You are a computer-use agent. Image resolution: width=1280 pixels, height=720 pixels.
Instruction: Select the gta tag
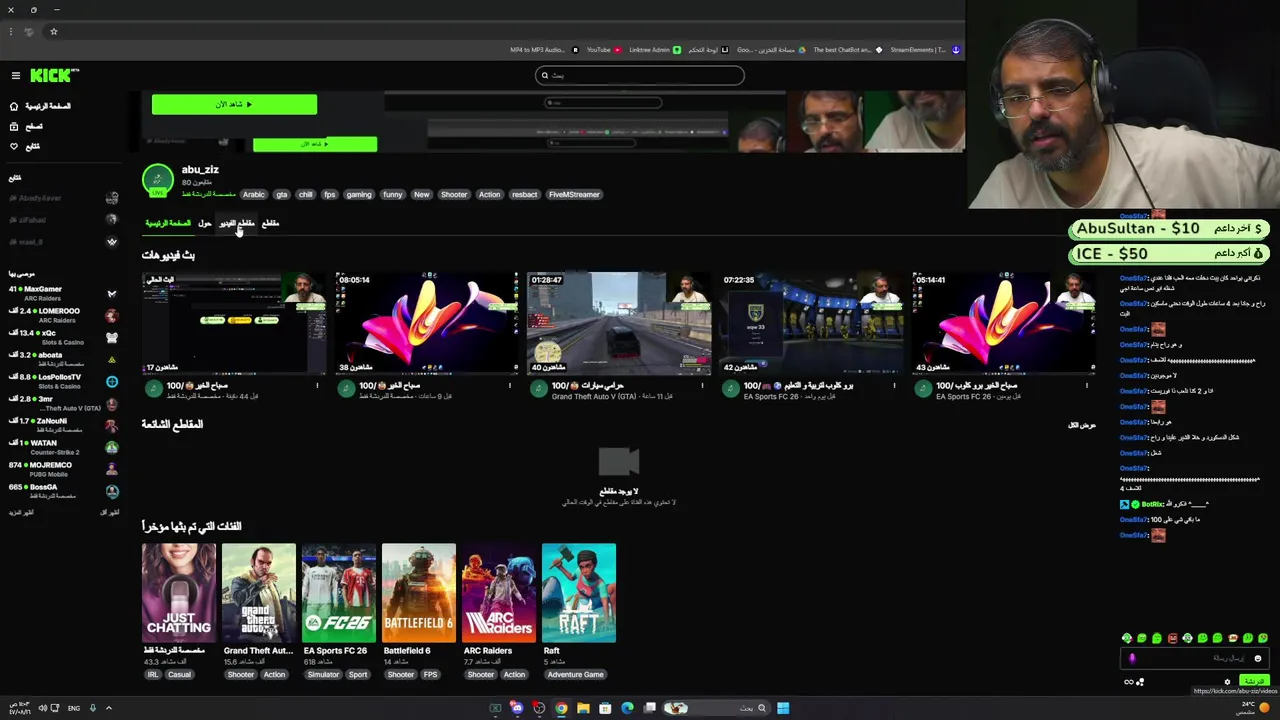point(281,195)
